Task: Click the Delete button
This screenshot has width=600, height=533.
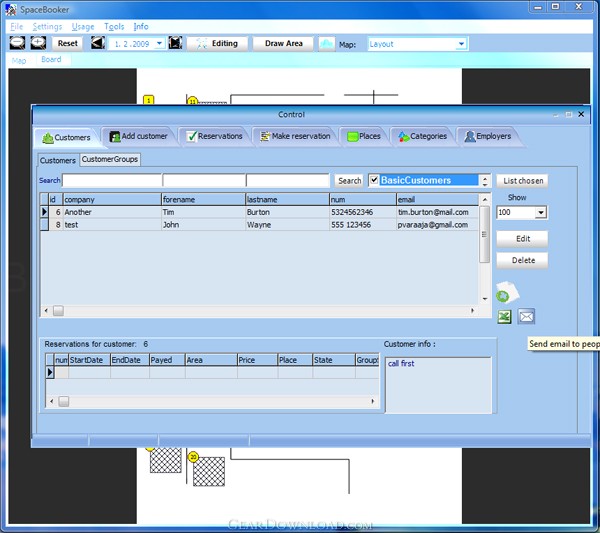Action: pos(523,260)
